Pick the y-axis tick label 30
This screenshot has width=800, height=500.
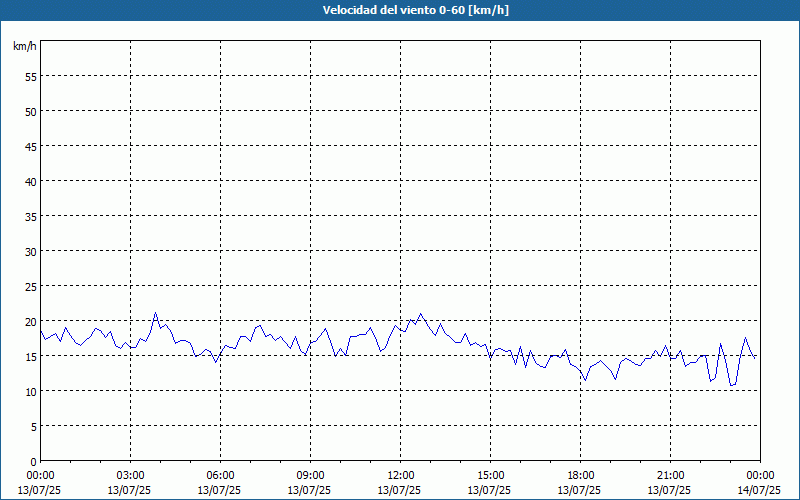click(31, 252)
